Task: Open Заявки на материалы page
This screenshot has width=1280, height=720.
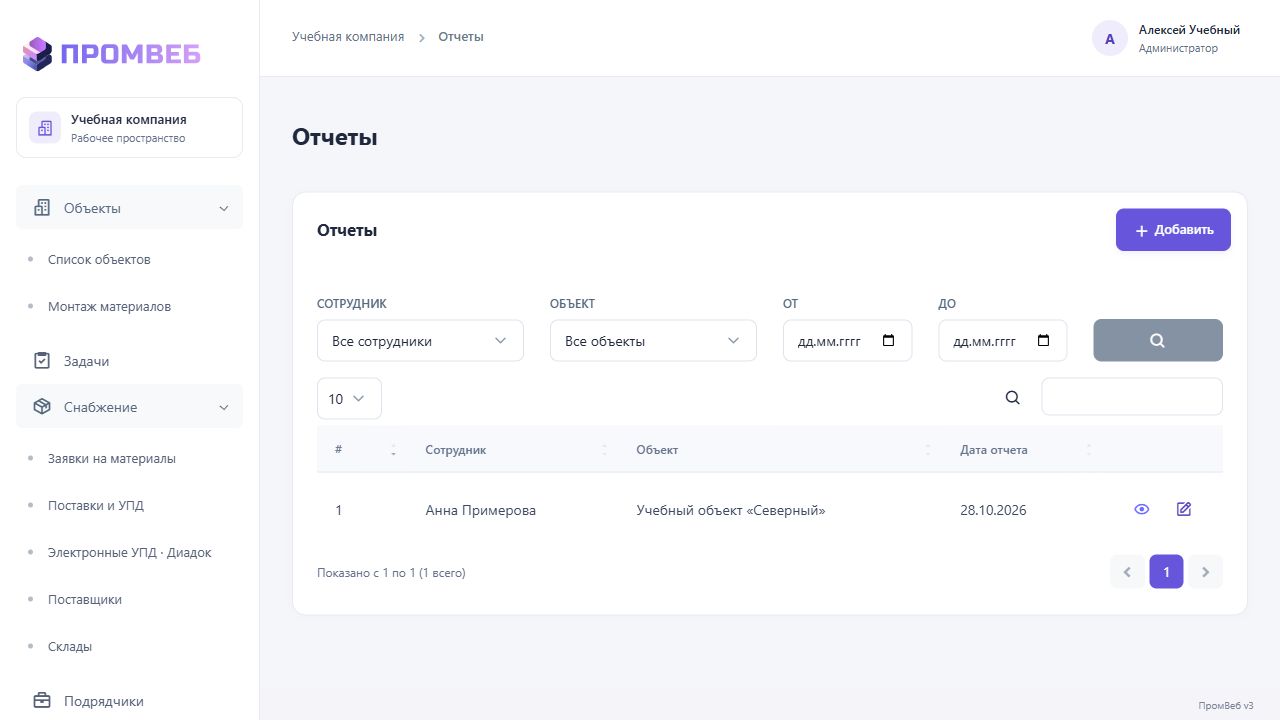Action: click(112, 458)
